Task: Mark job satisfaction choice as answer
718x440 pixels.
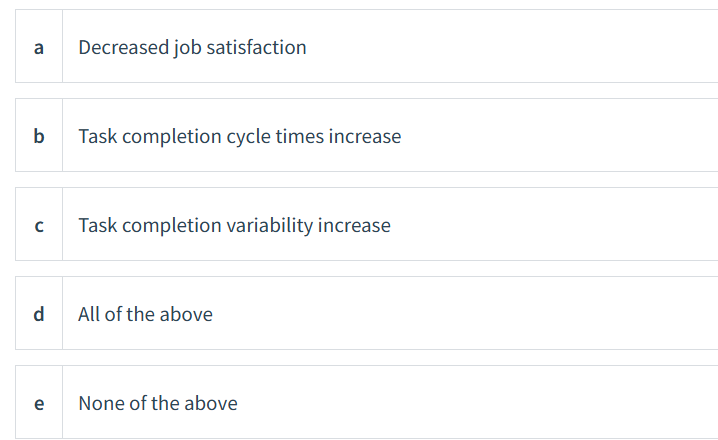Action: point(366,46)
